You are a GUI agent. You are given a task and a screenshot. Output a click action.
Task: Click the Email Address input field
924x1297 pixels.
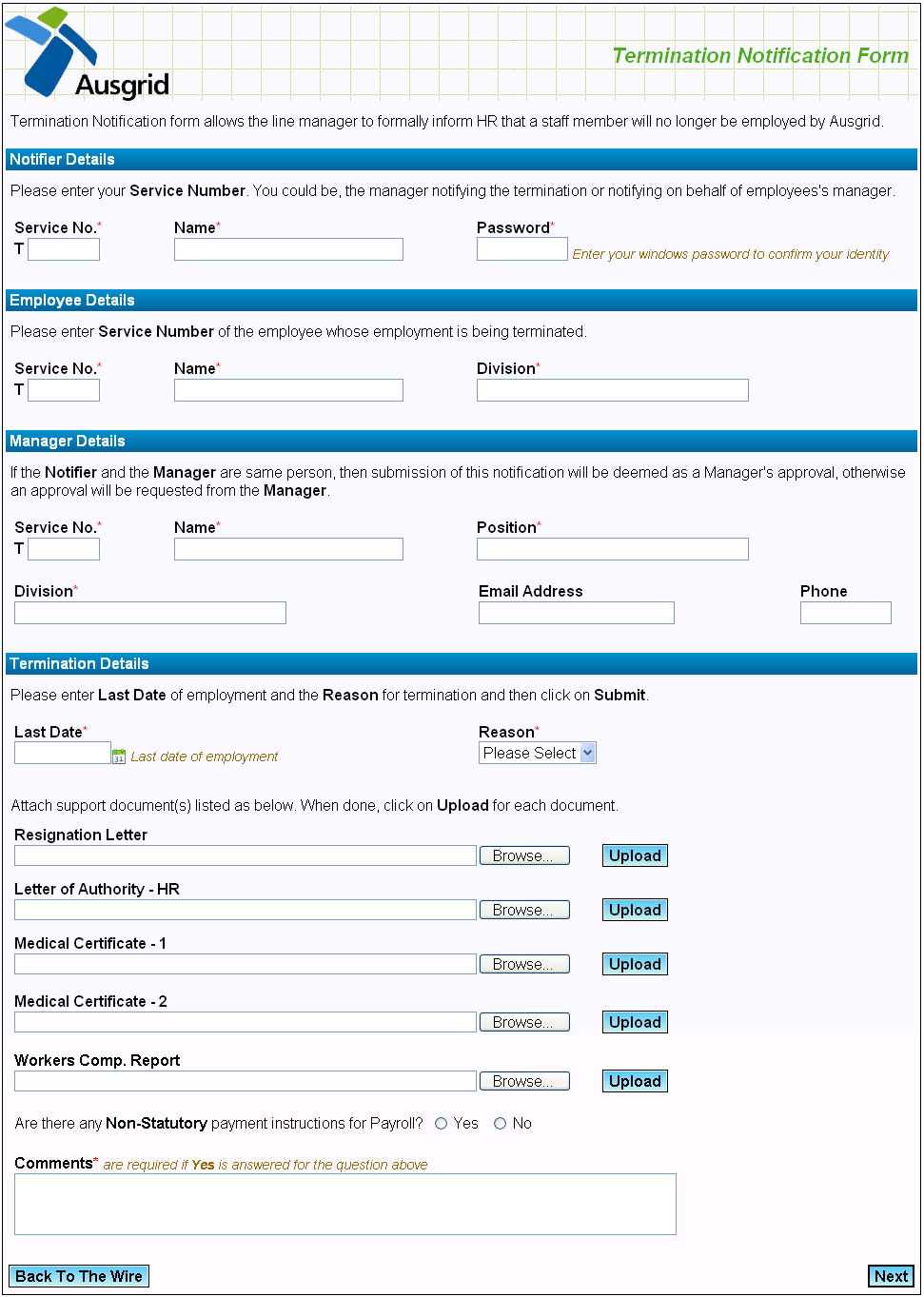point(576,613)
